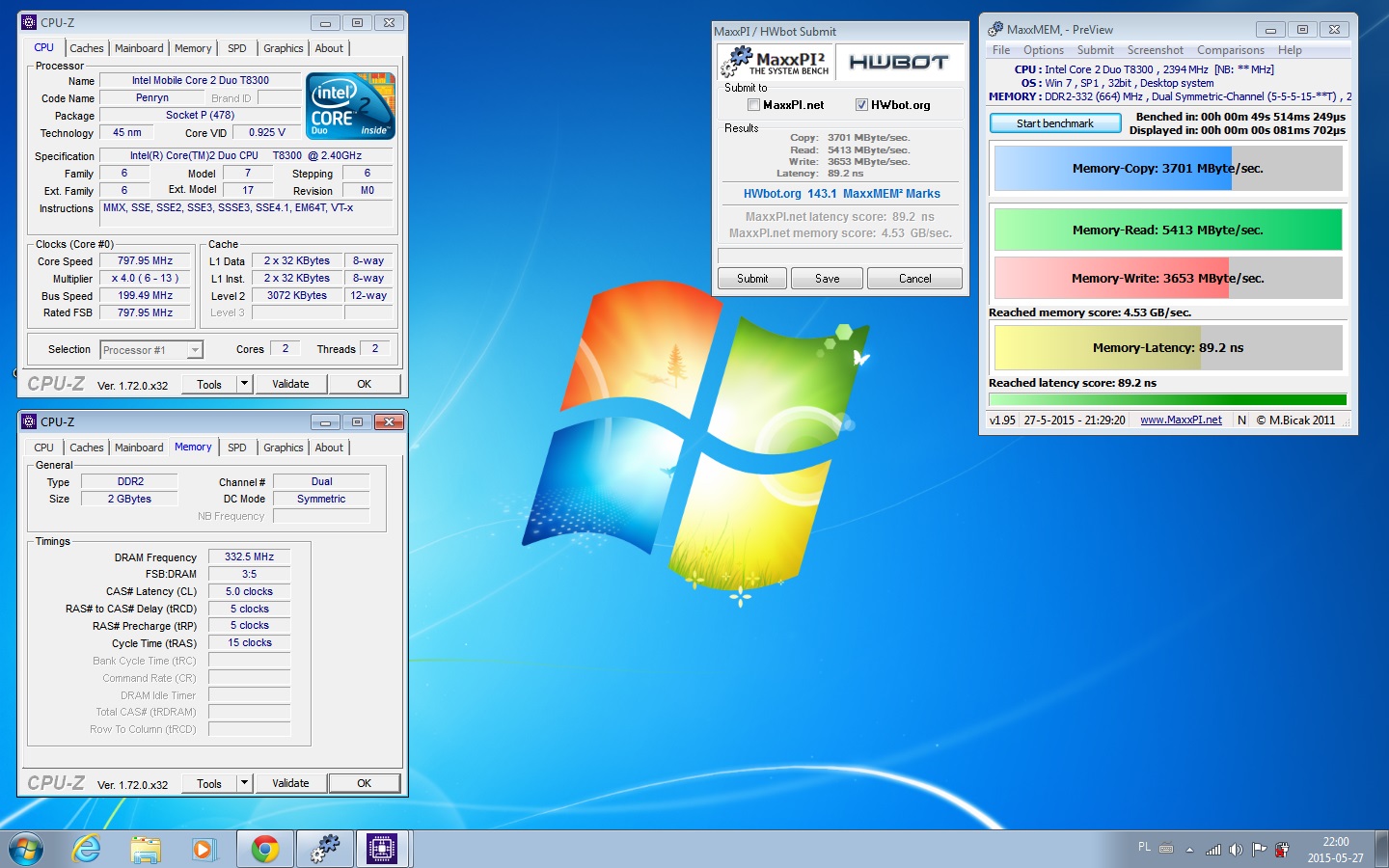Click OK in lower CPU-Z window
This screenshot has height=868, width=1389.
pyautogui.click(x=365, y=783)
